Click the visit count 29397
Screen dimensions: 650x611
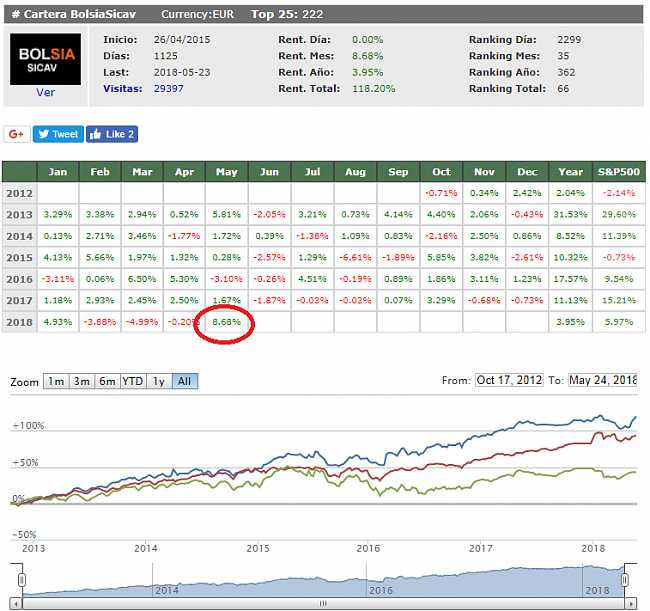click(168, 89)
